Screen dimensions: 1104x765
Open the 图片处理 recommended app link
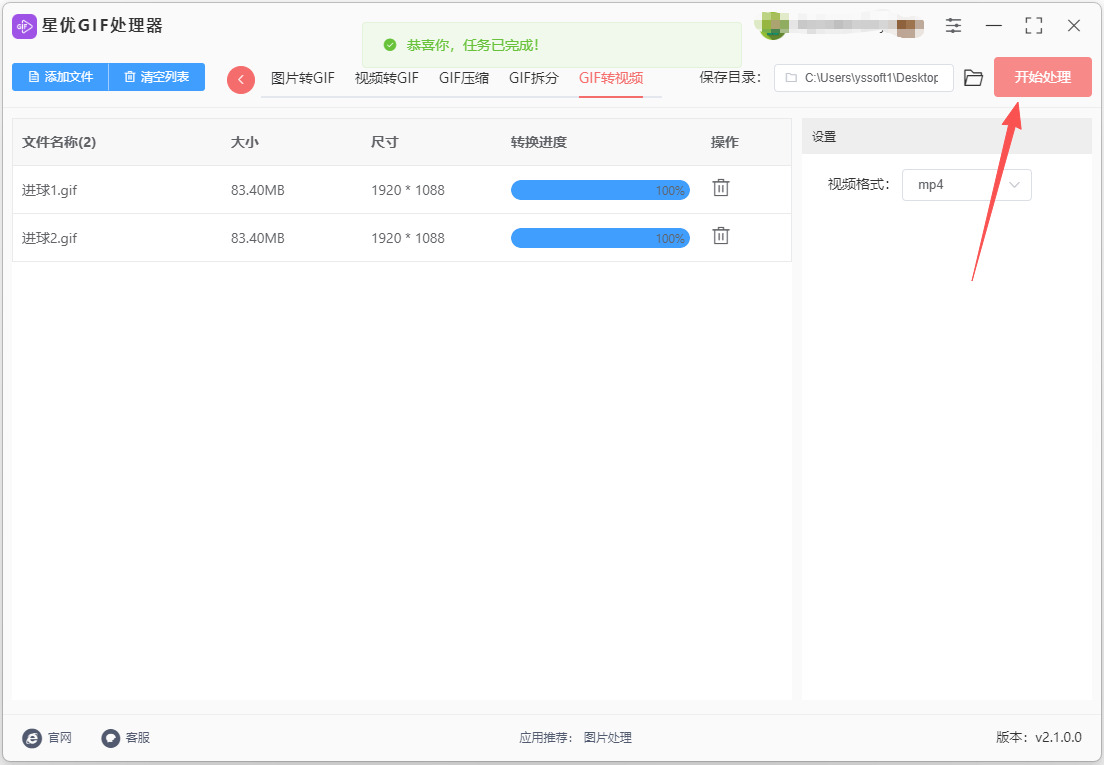click(x=607, y=738)
